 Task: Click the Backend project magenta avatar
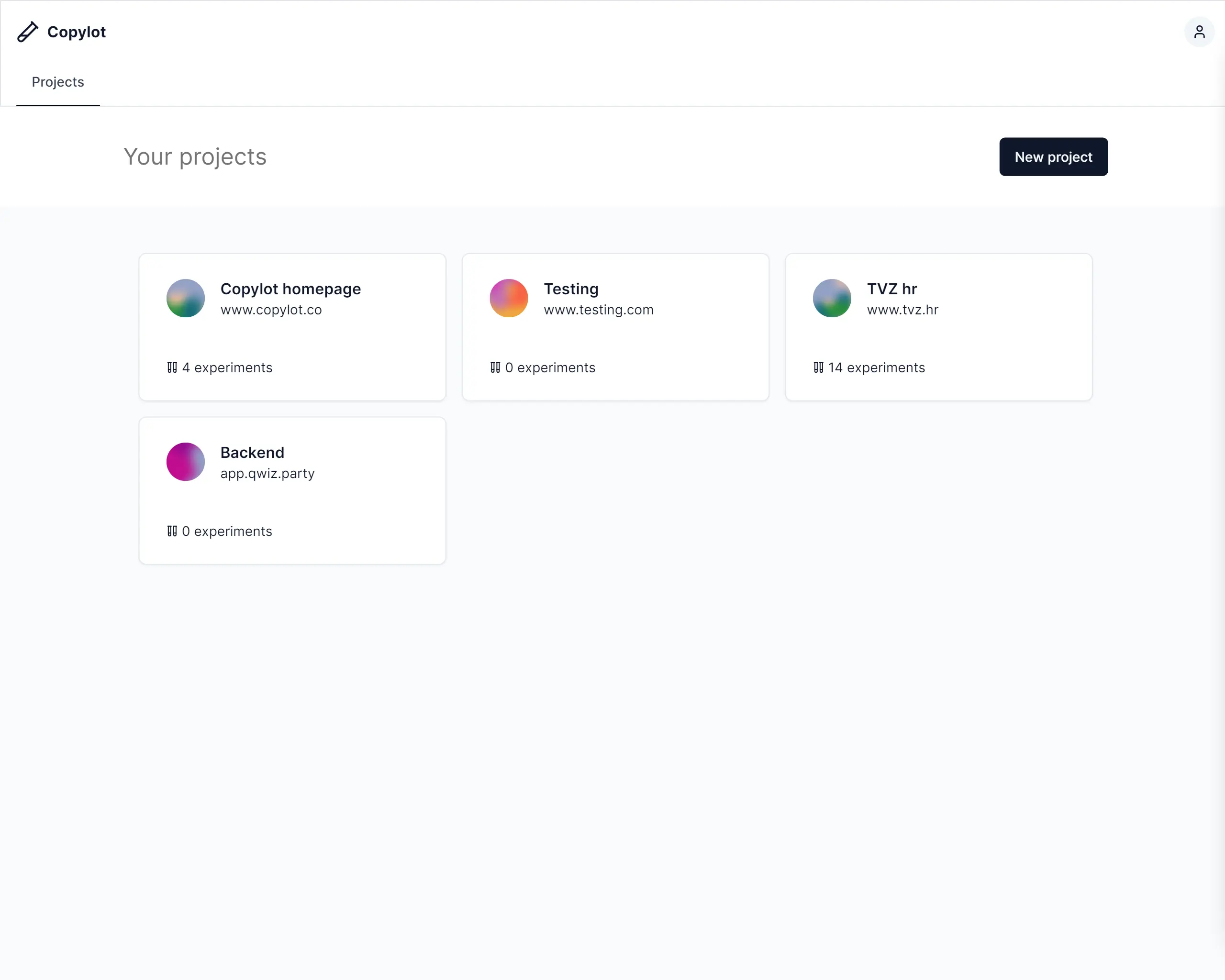(x=185, y=461)
